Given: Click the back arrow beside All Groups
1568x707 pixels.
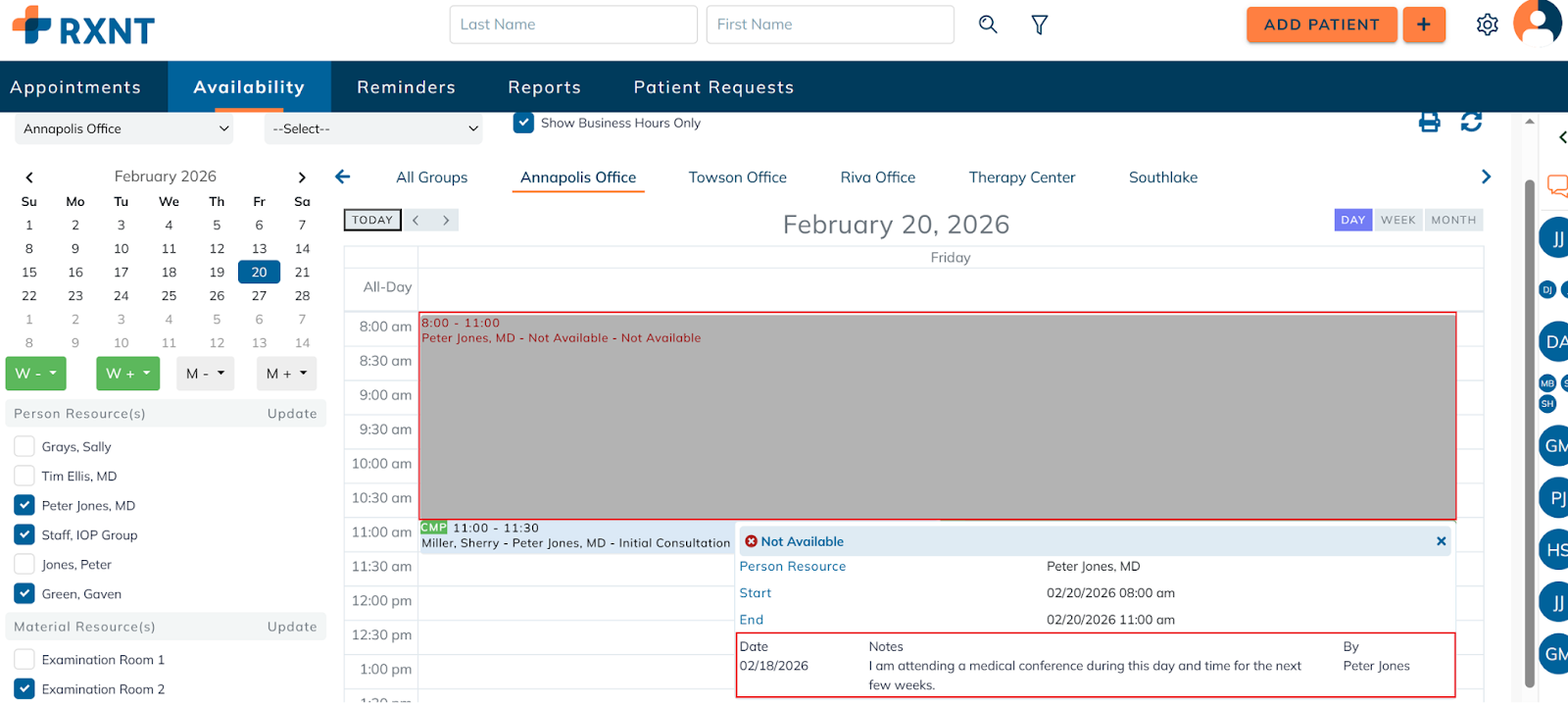Looking at the screenshot, I should point(342,177).
